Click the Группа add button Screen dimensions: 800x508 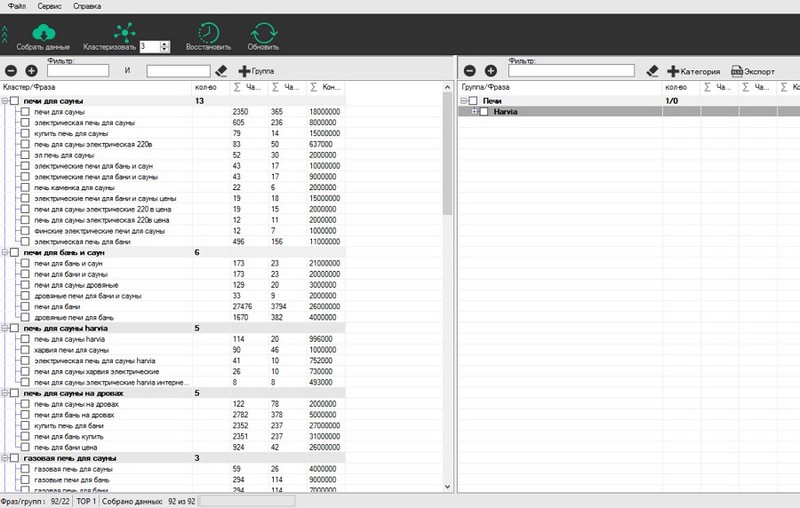point(257,71)
